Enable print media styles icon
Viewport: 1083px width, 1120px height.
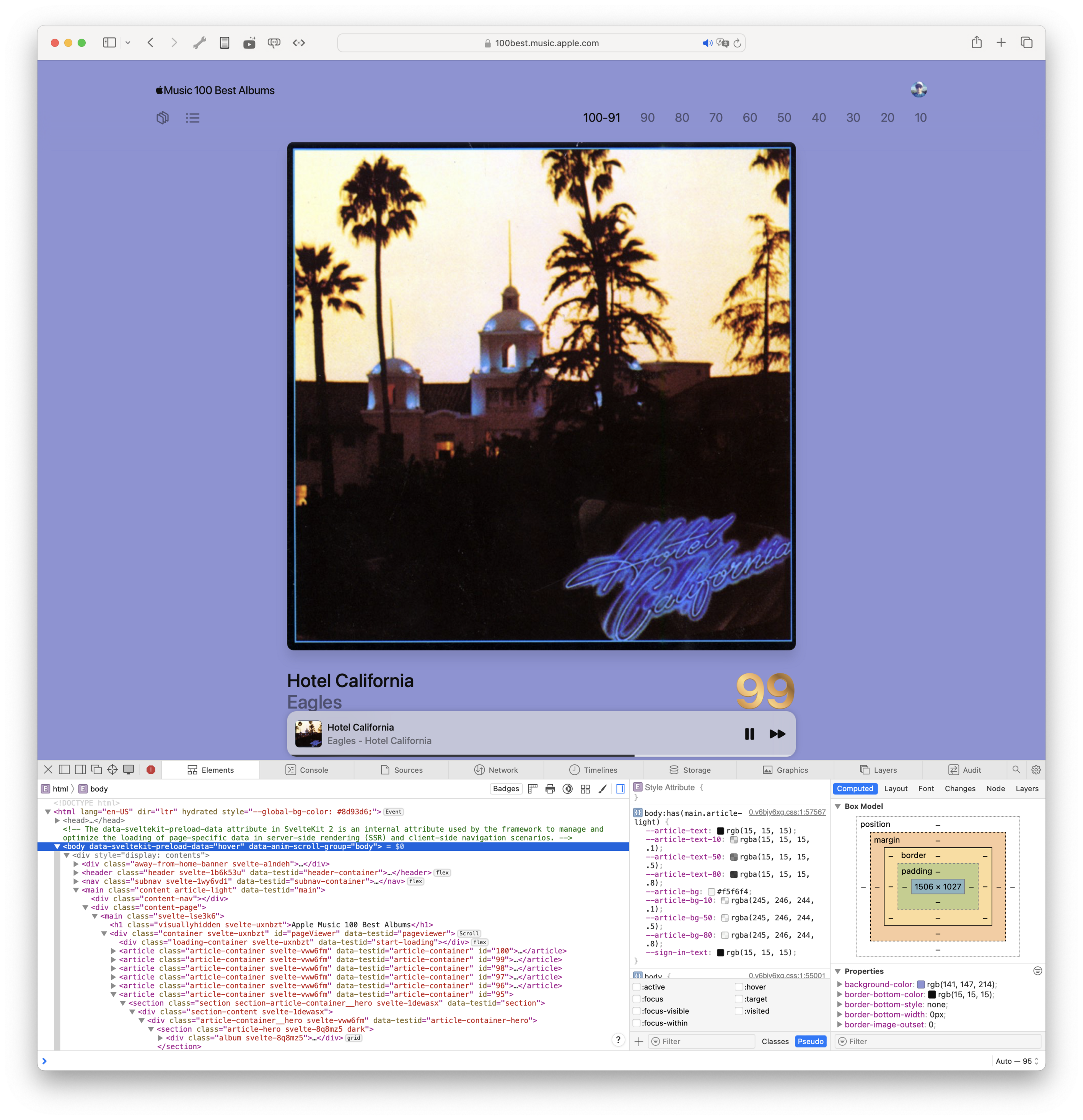tap(550, 788)
